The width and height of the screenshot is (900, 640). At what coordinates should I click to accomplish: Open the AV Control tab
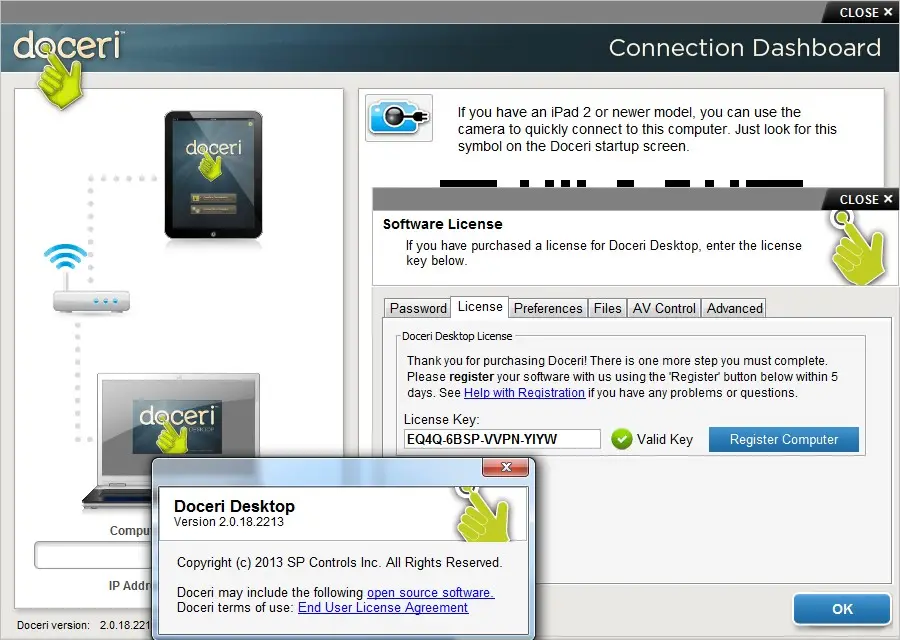(664, 308)
